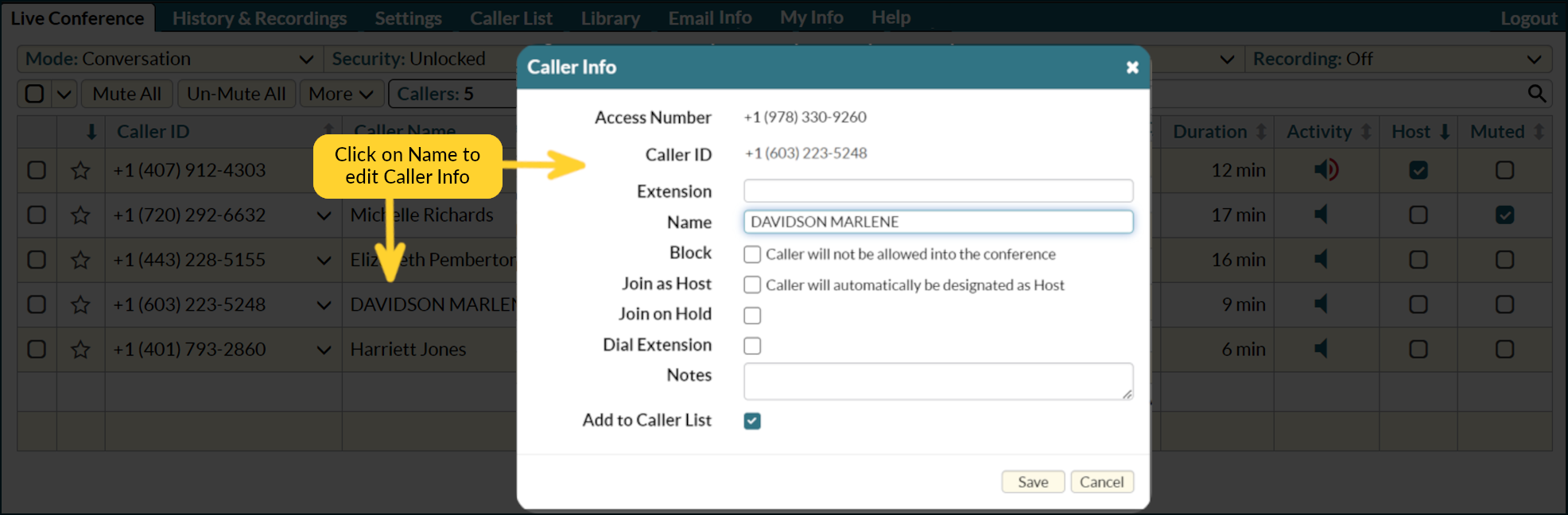Open the Settings tab
The height and width of the screenshot is (515, 1568).
coord(408,18)
